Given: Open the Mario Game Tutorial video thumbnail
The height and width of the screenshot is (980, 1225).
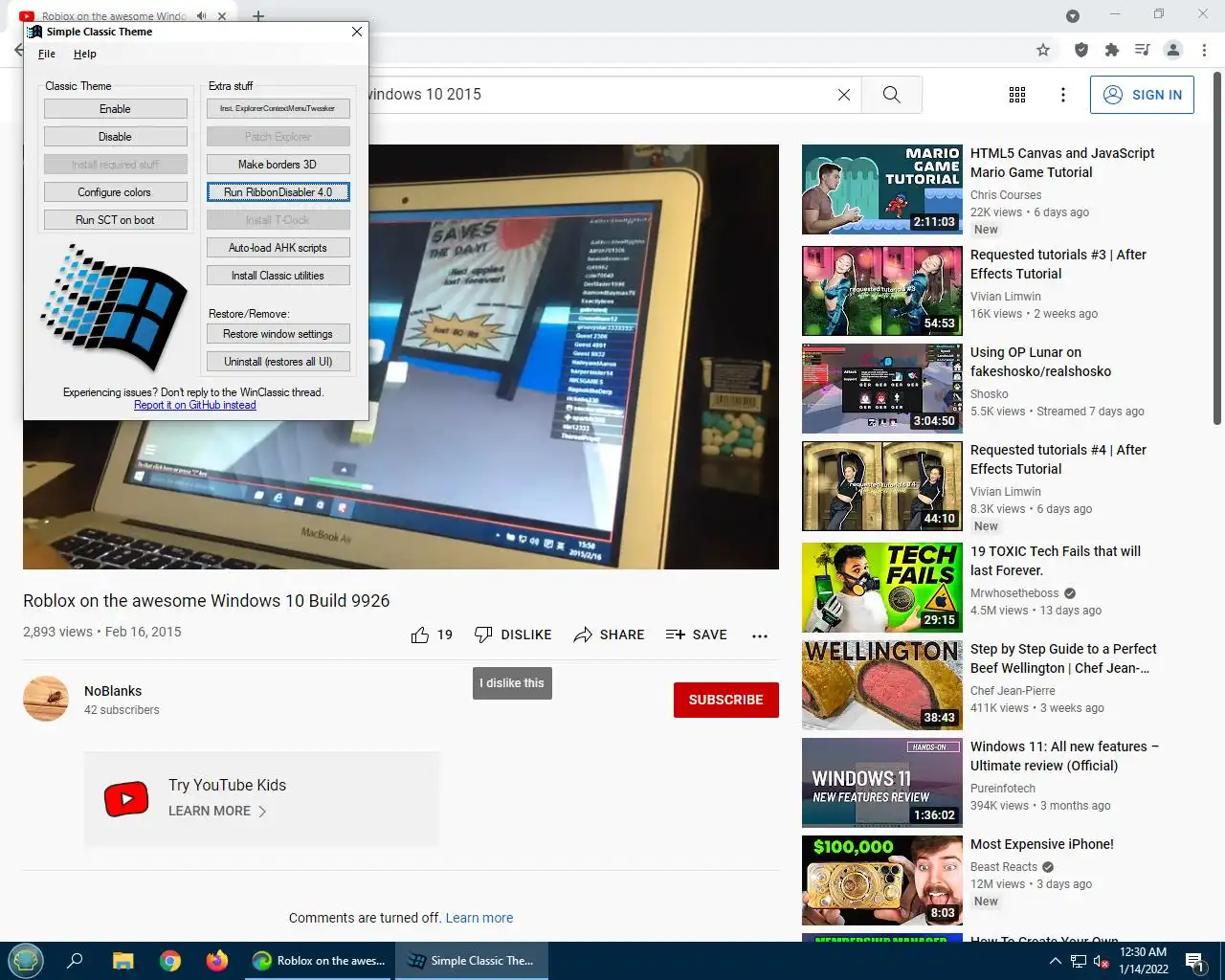Looking at the screenshot, I should tap(882, 189).
